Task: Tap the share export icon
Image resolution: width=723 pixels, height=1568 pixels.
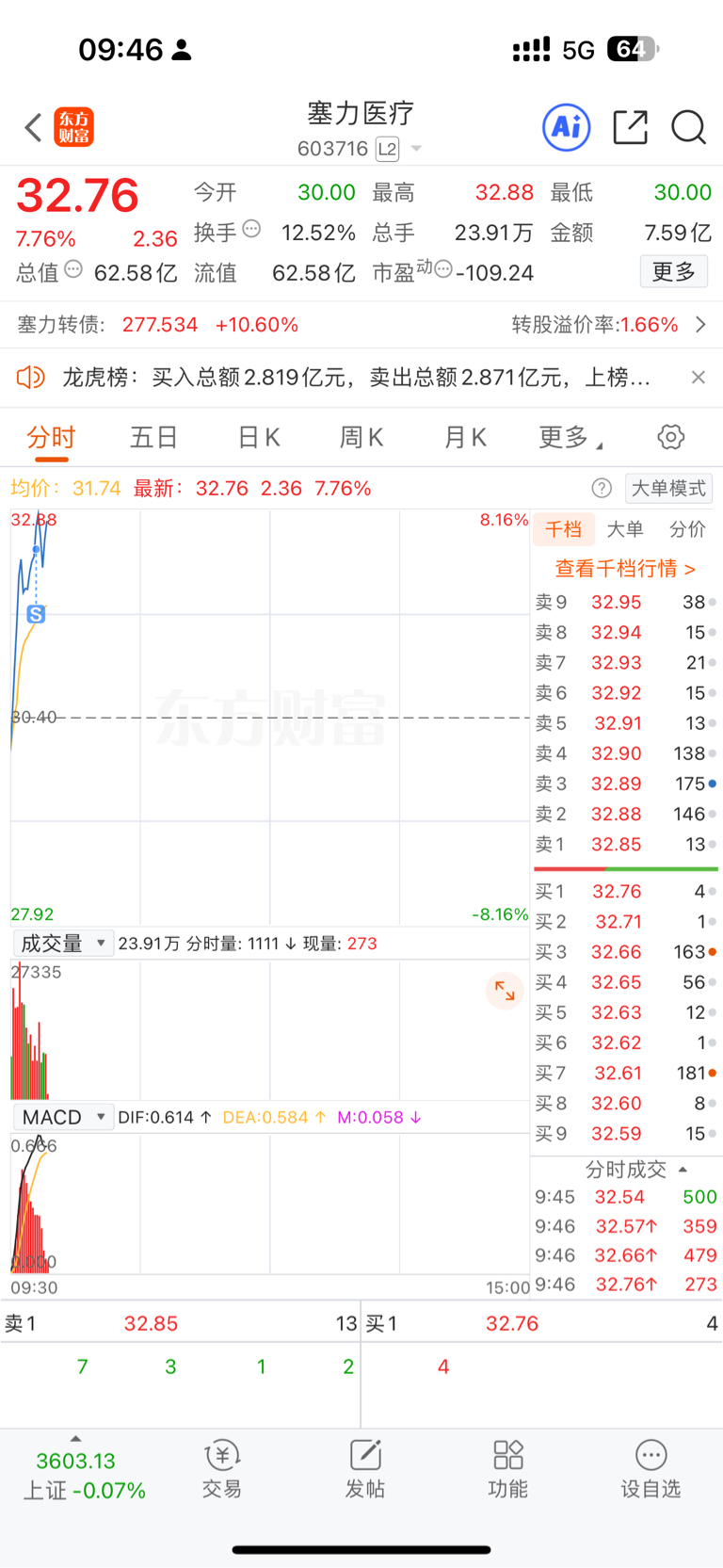Action: pyautogui.click(x=630, y=127)
